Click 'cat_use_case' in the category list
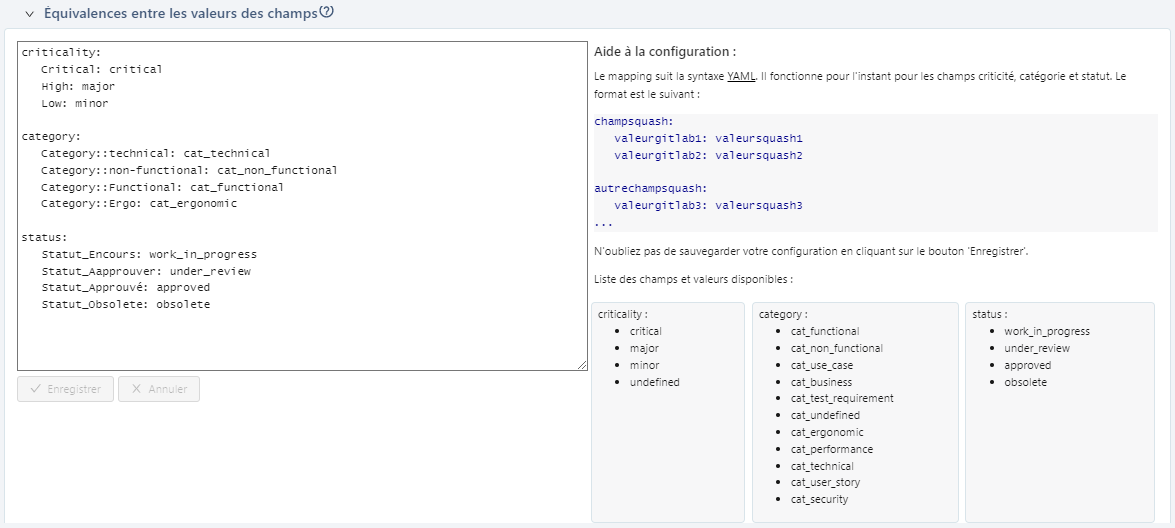Image resolution: width=1175 pixels, height=528 pixels. point(822,365)
